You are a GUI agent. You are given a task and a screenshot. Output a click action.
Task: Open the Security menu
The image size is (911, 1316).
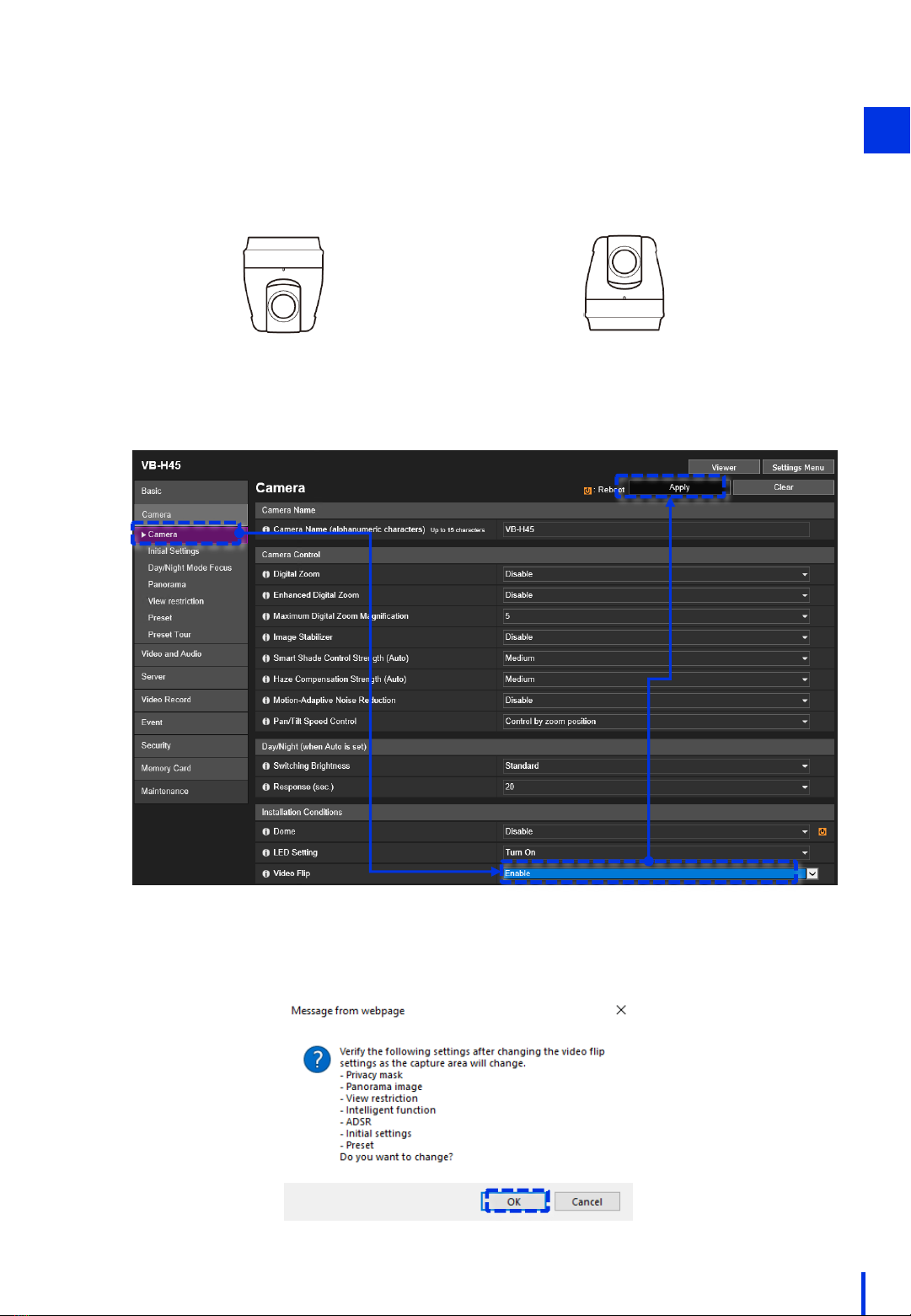(190, 745)
